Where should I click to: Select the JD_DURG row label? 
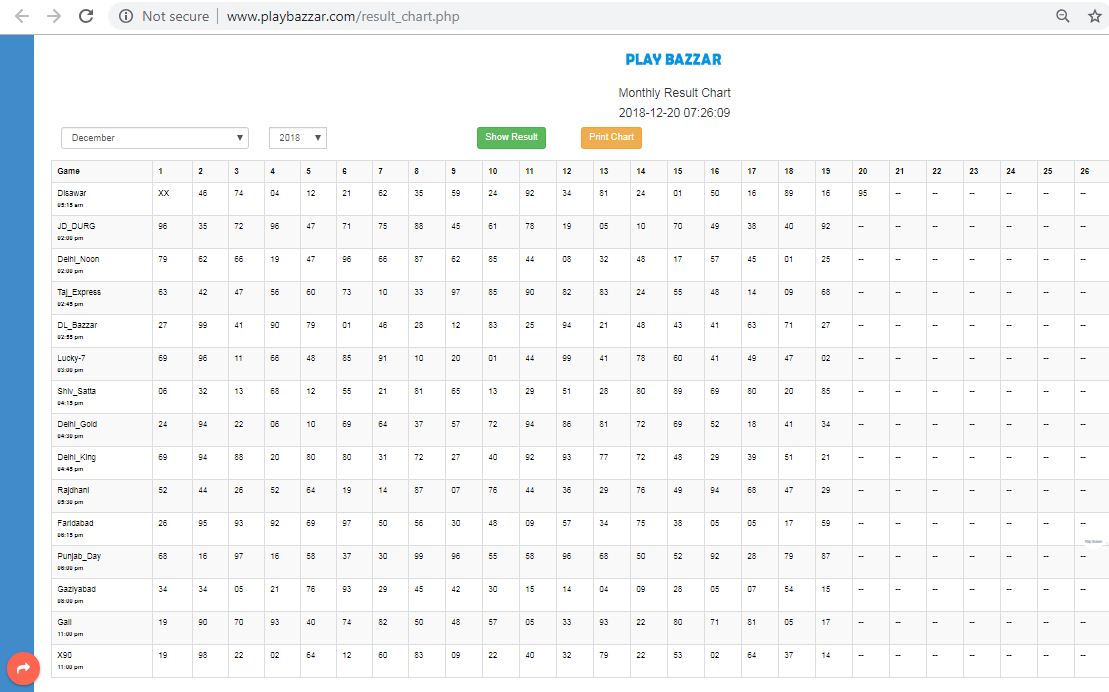(76, 226)
